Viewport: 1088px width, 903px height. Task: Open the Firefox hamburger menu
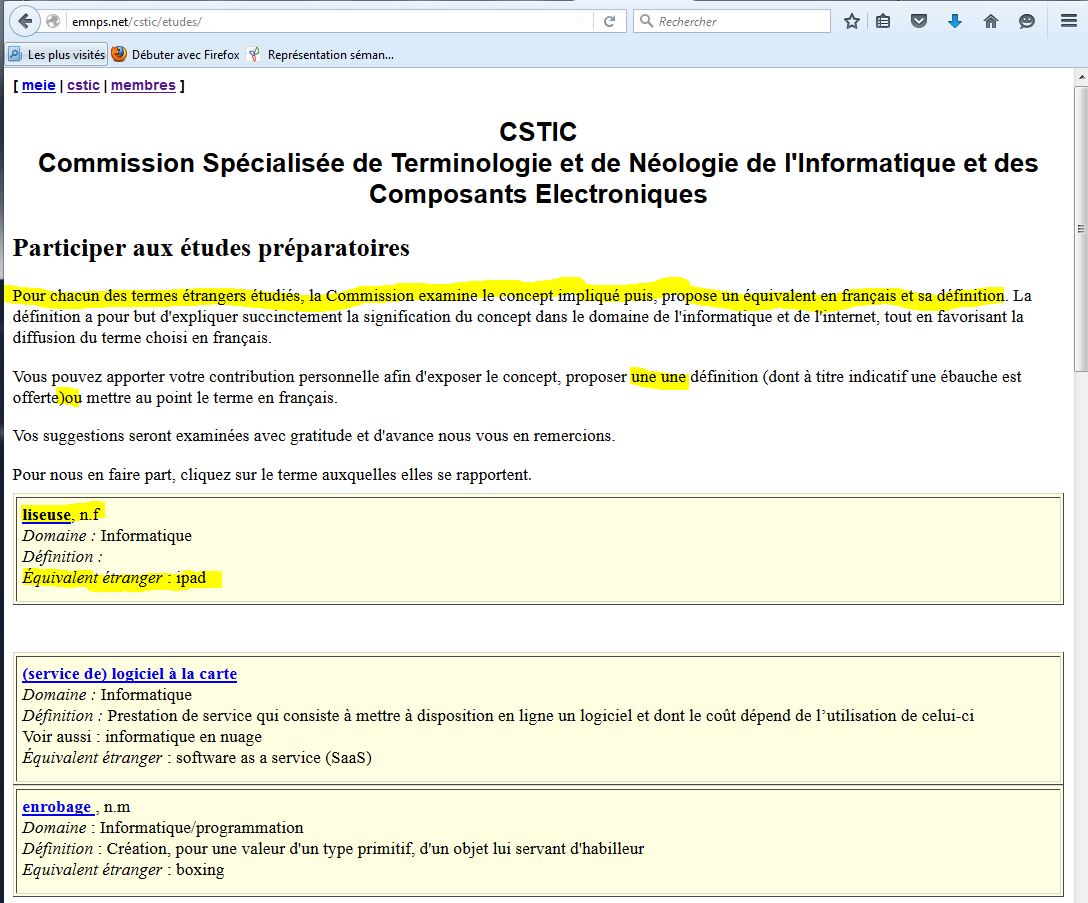(x=1068, y=21)
